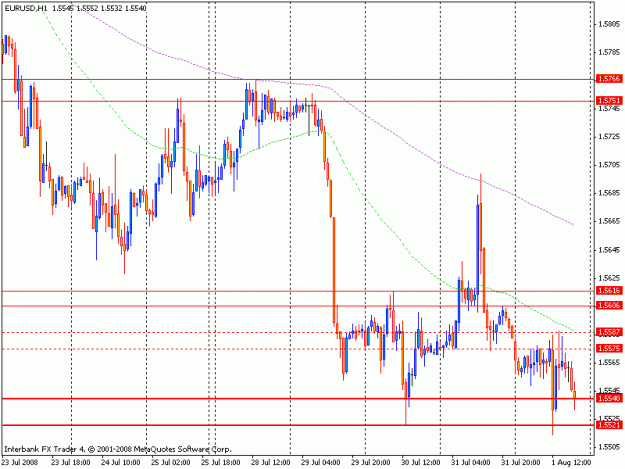Click the 1.5565 price scale value

pyautogui.click(x=609, y=363)
